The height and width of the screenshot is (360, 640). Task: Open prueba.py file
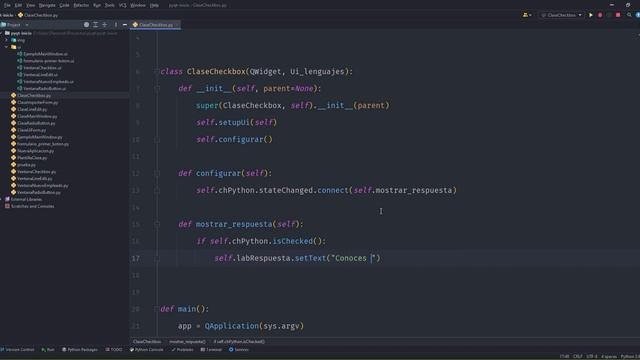tap(23, 165)
